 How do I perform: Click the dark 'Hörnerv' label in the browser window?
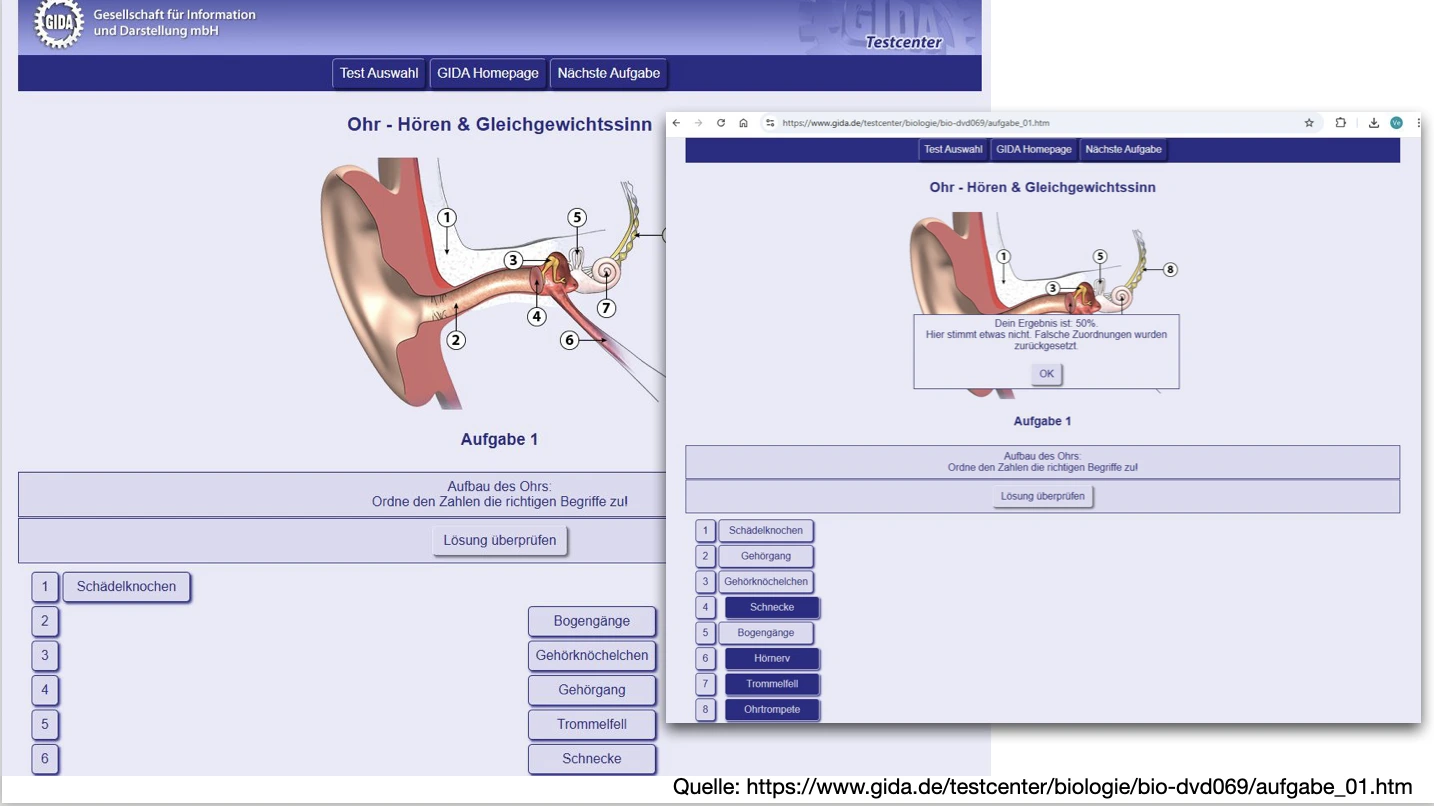click(x=772, y=658)
